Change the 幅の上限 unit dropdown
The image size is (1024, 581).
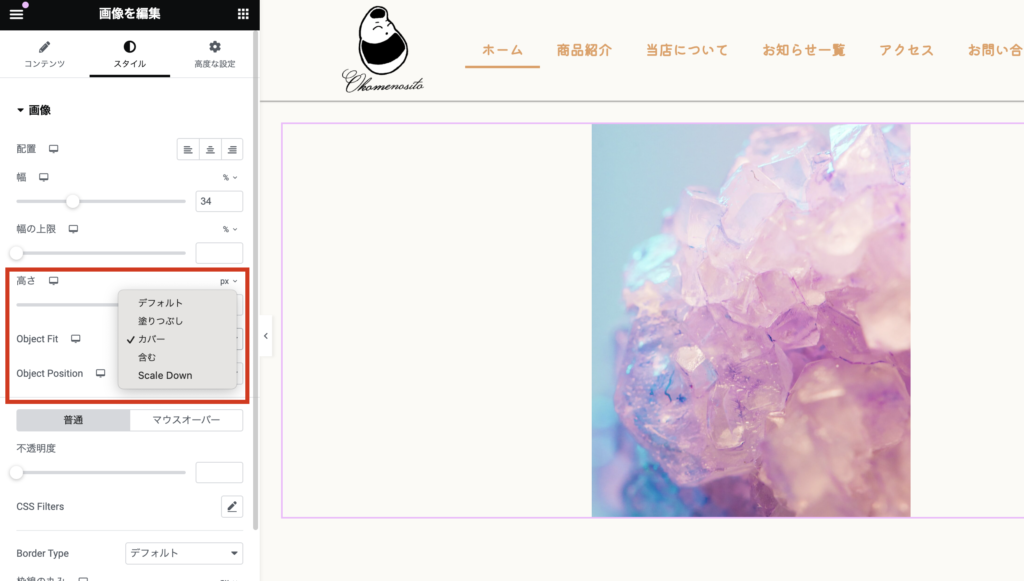tap(230, 229)
